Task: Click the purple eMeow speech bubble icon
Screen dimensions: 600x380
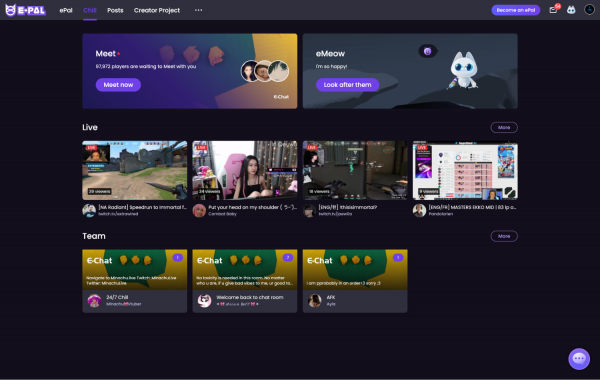Action: (x=427, y=51)
